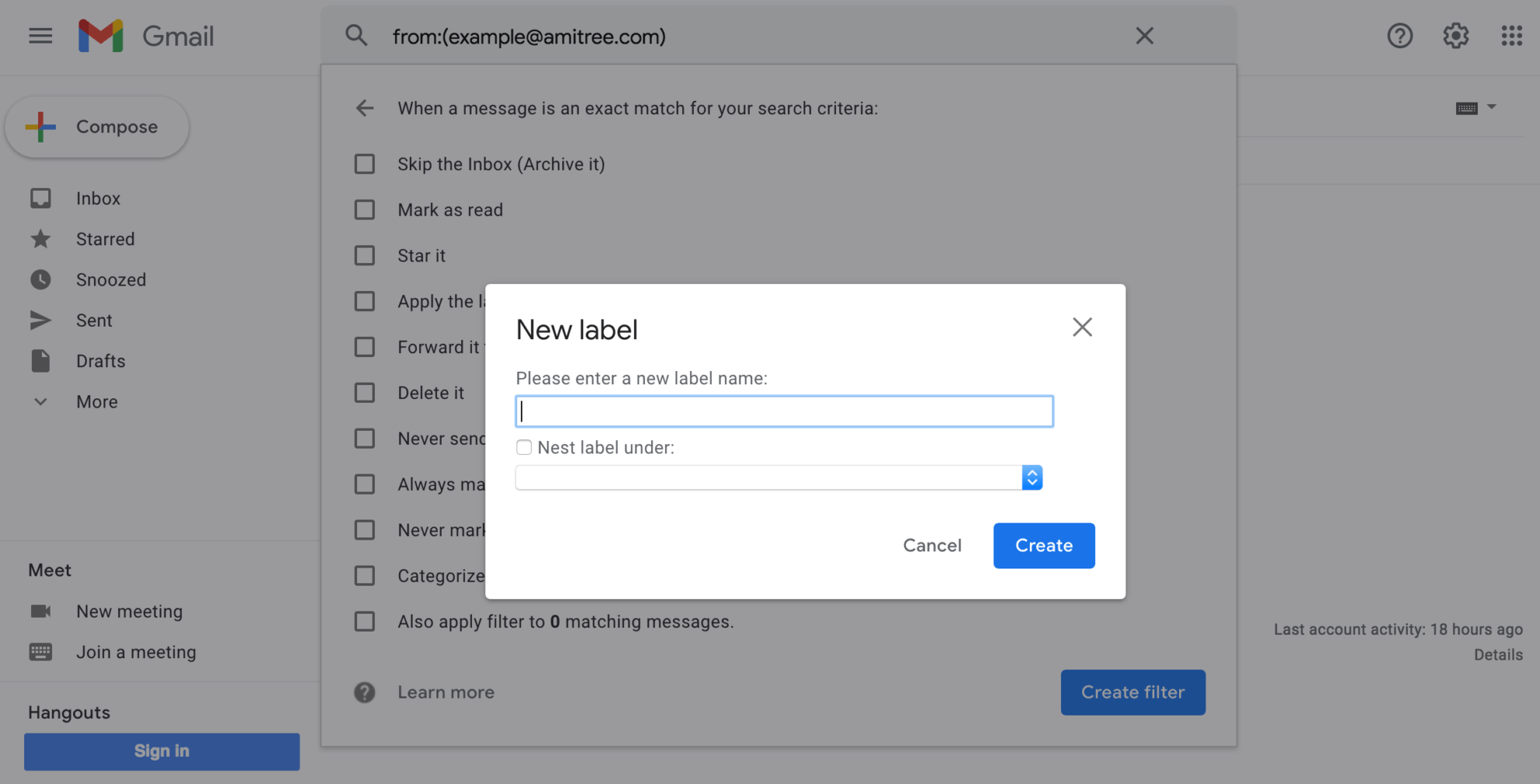The image size is (1540, 784).
Task: Check the Star it filter option
Action: (x=365, y=255)
